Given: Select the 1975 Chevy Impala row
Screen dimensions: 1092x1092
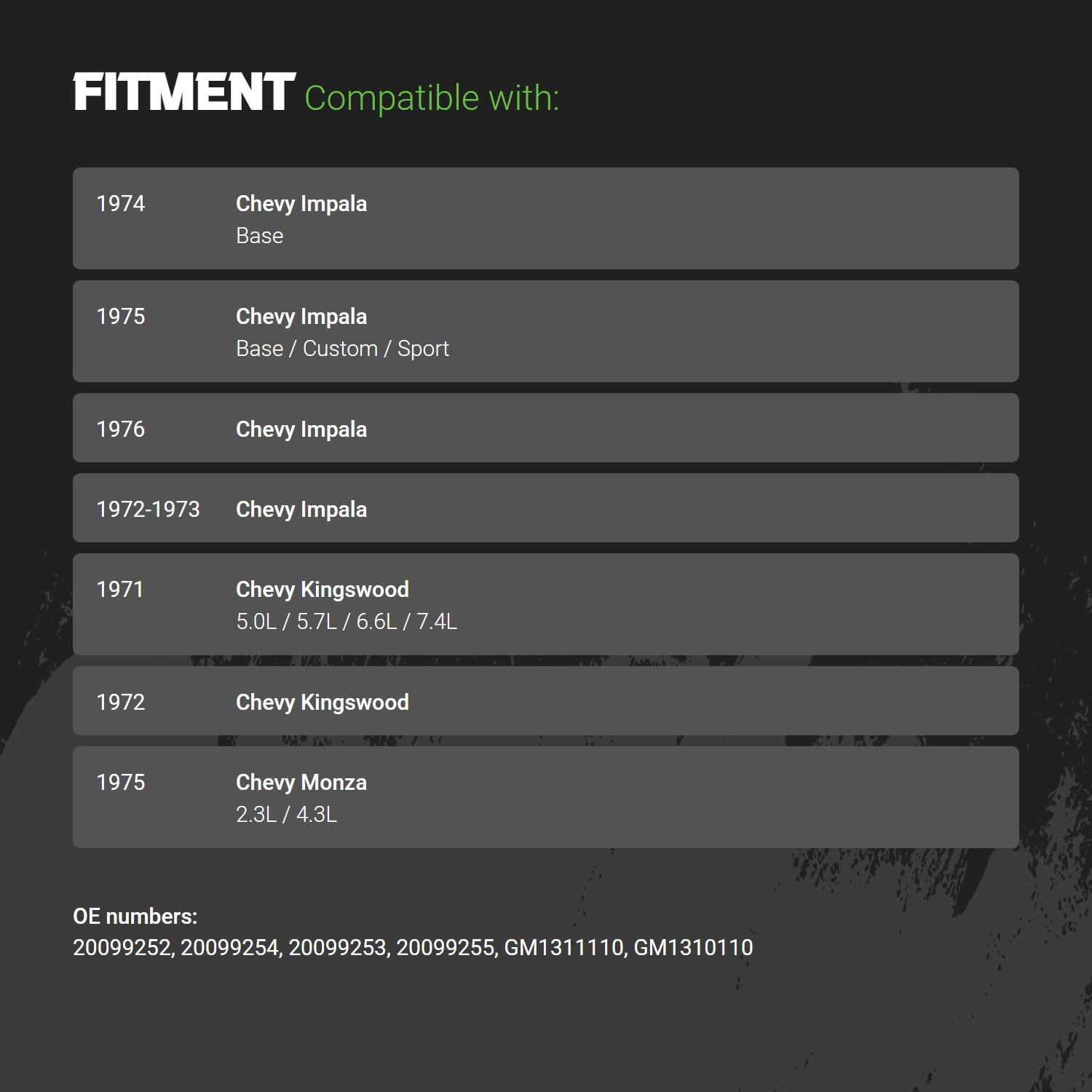Looking at the screenshot, I should (546, 331).
